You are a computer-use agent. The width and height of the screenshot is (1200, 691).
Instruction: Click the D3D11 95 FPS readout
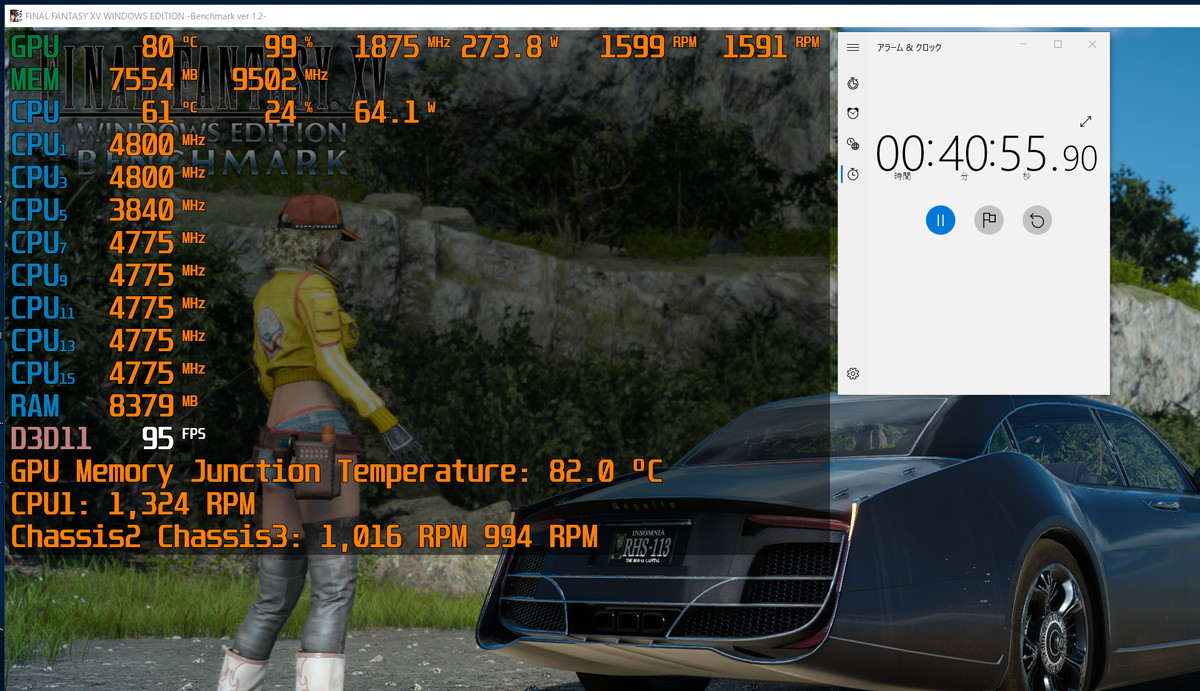click(108, 438)
